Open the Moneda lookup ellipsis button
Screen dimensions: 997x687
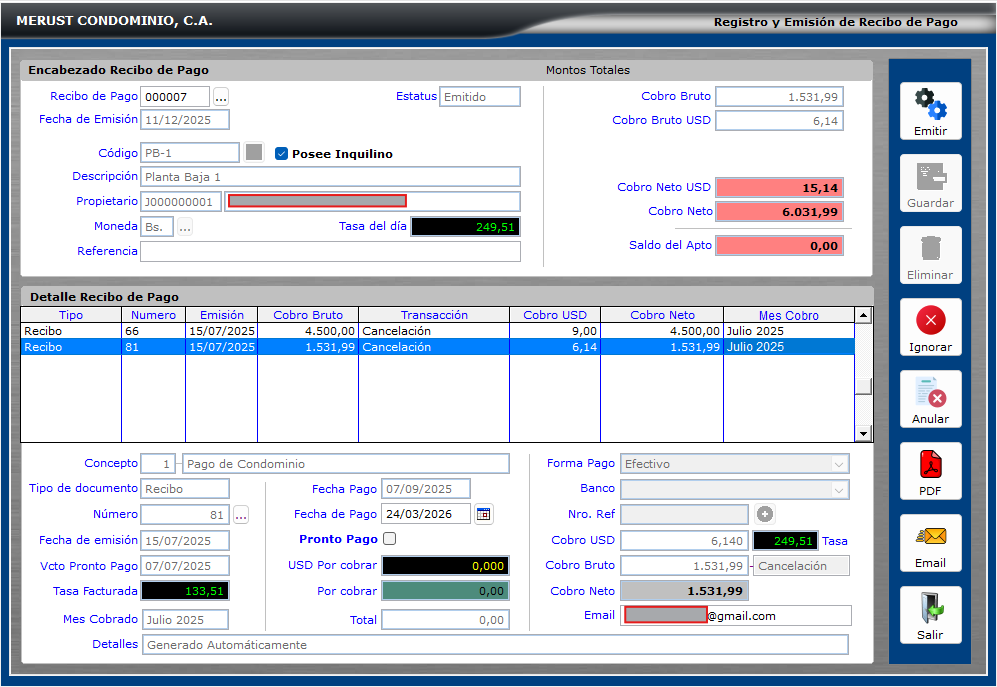coord(185,227)
